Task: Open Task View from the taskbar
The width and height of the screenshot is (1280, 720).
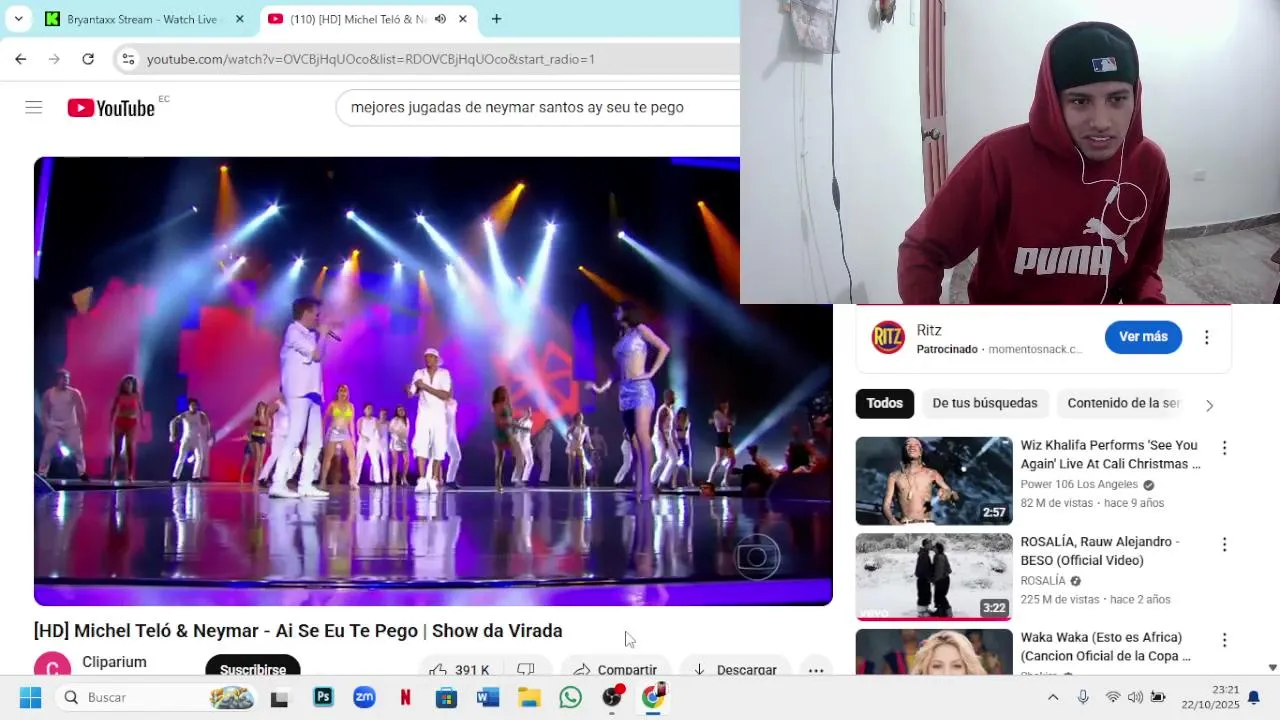Action: coord(280,698)
